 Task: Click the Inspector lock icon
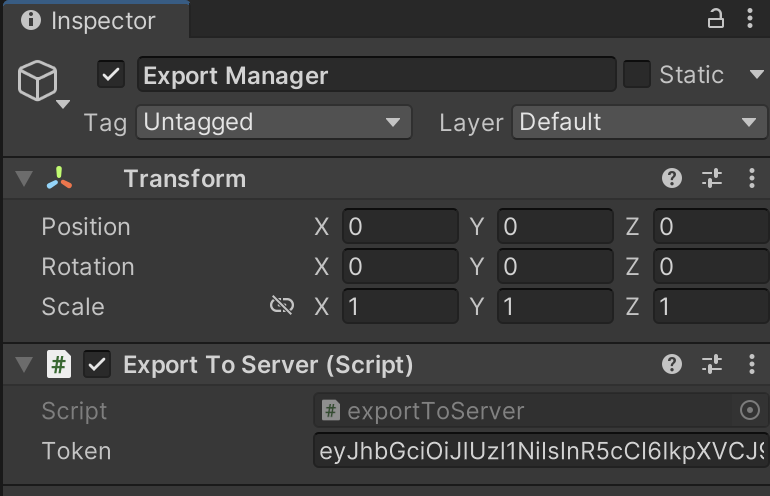tap(716, 19)
